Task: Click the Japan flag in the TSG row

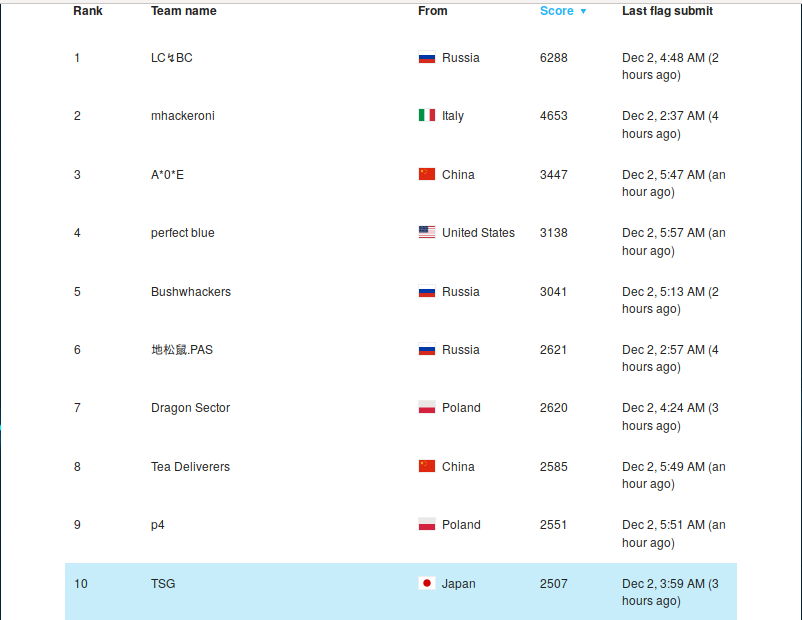Action: point(426,583)
